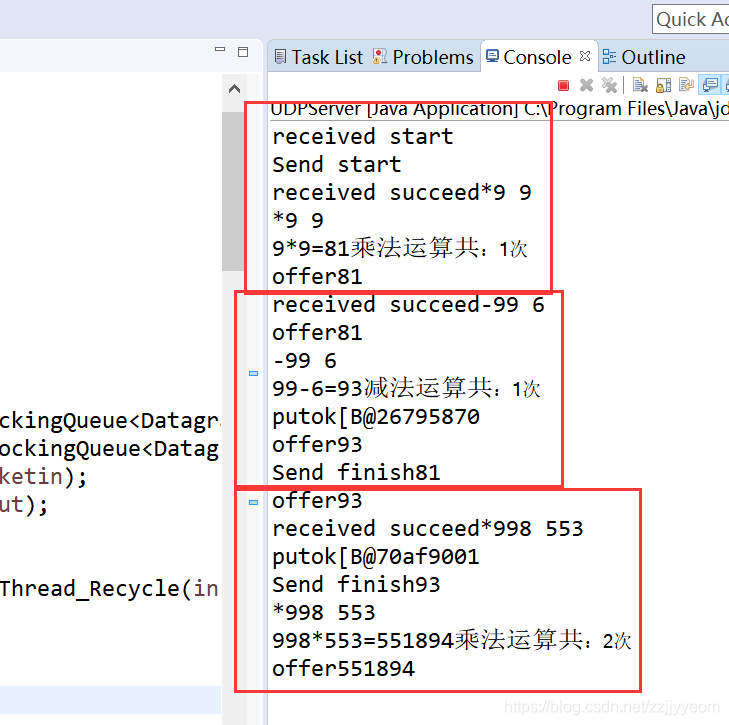Click the '9*9=81' result line
The height and width of the screenshot is (725, 729).
coord(400,248)
